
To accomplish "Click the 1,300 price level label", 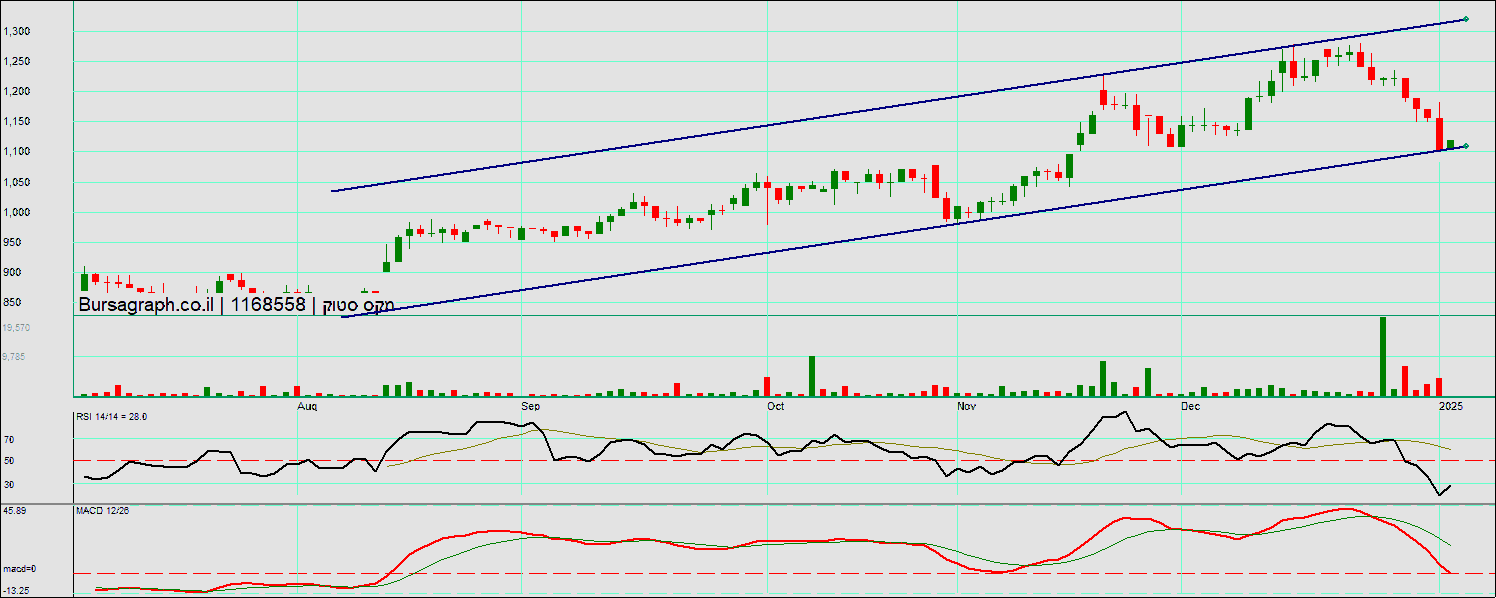I will point(17,32).
